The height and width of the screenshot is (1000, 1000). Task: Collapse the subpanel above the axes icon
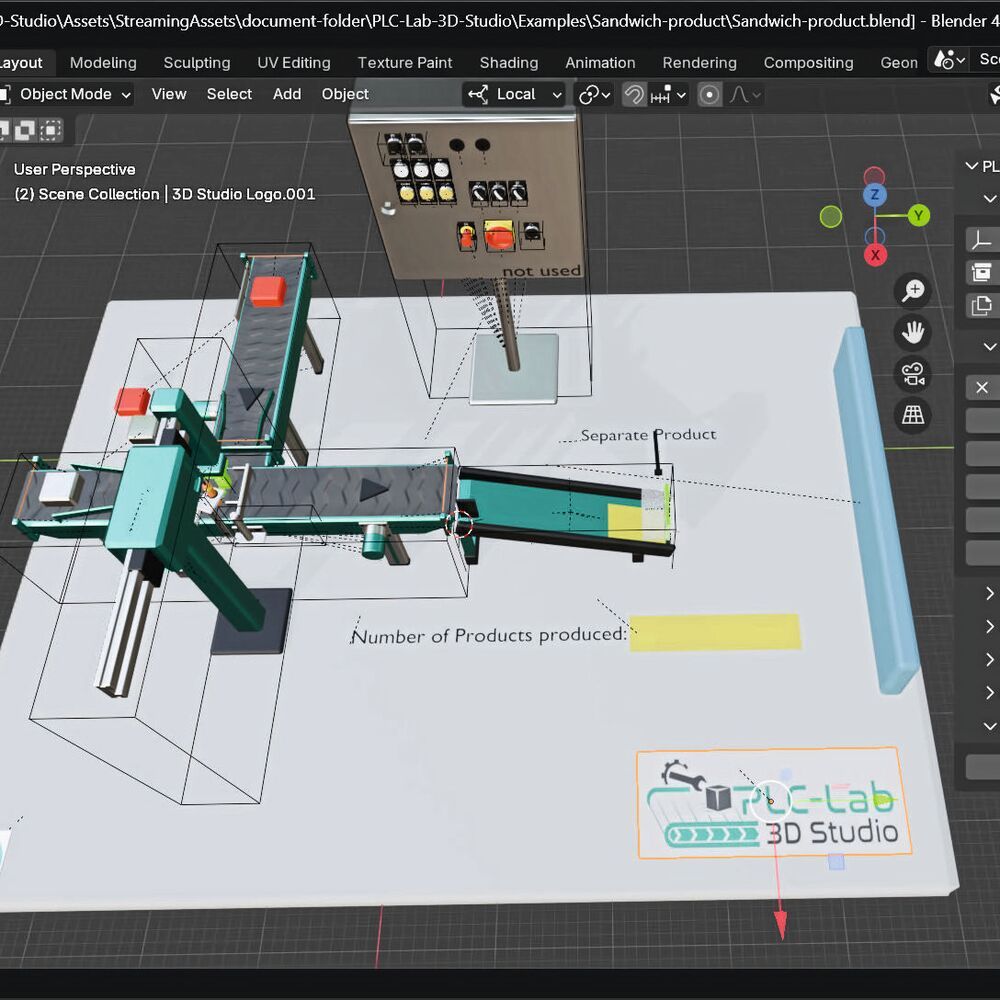pos(989,198)
